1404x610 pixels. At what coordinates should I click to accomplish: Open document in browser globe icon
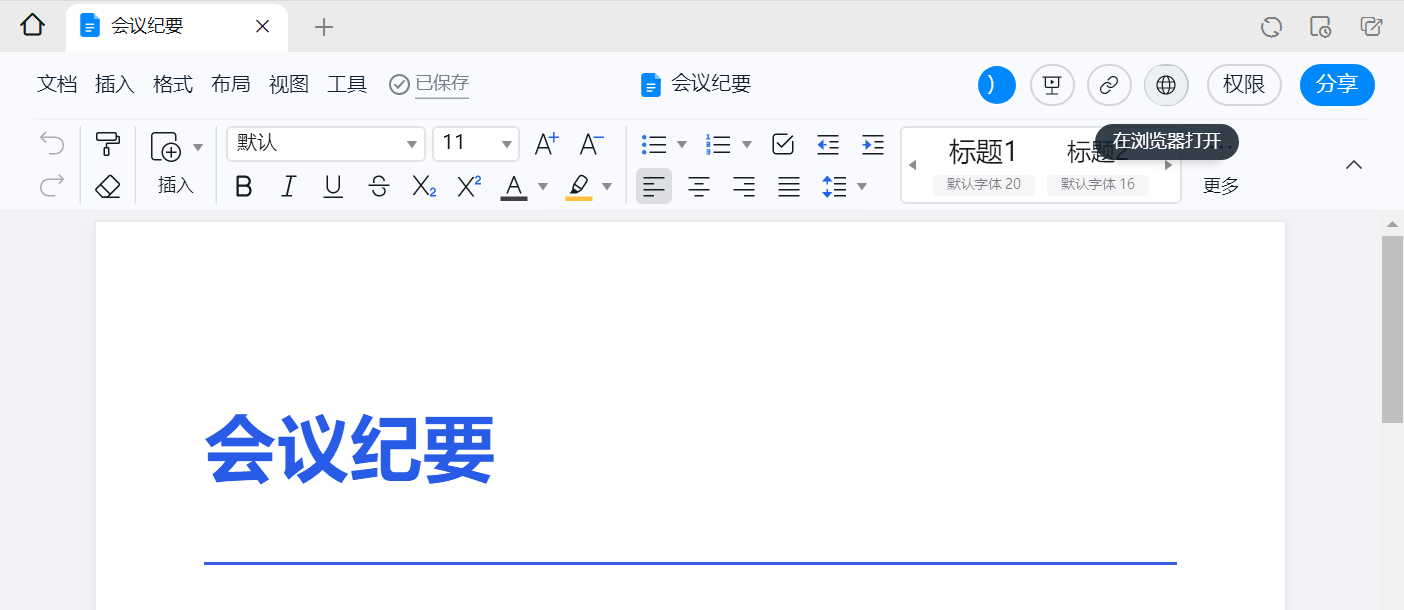click(1166, 85)
